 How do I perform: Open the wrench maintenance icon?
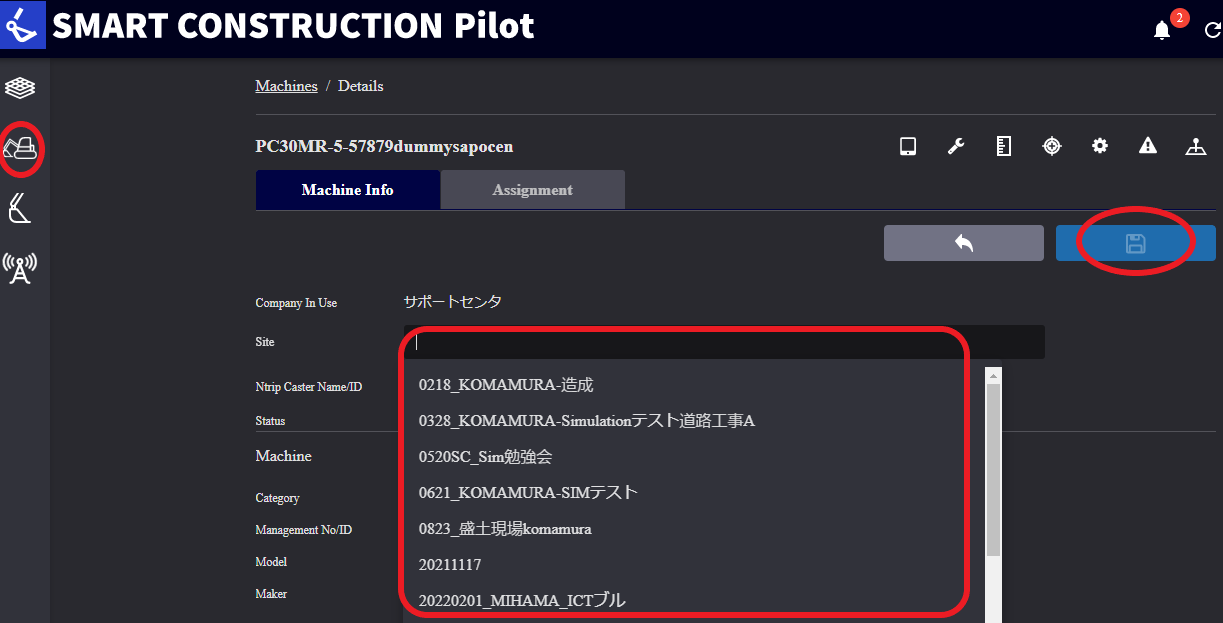(956, 146)
